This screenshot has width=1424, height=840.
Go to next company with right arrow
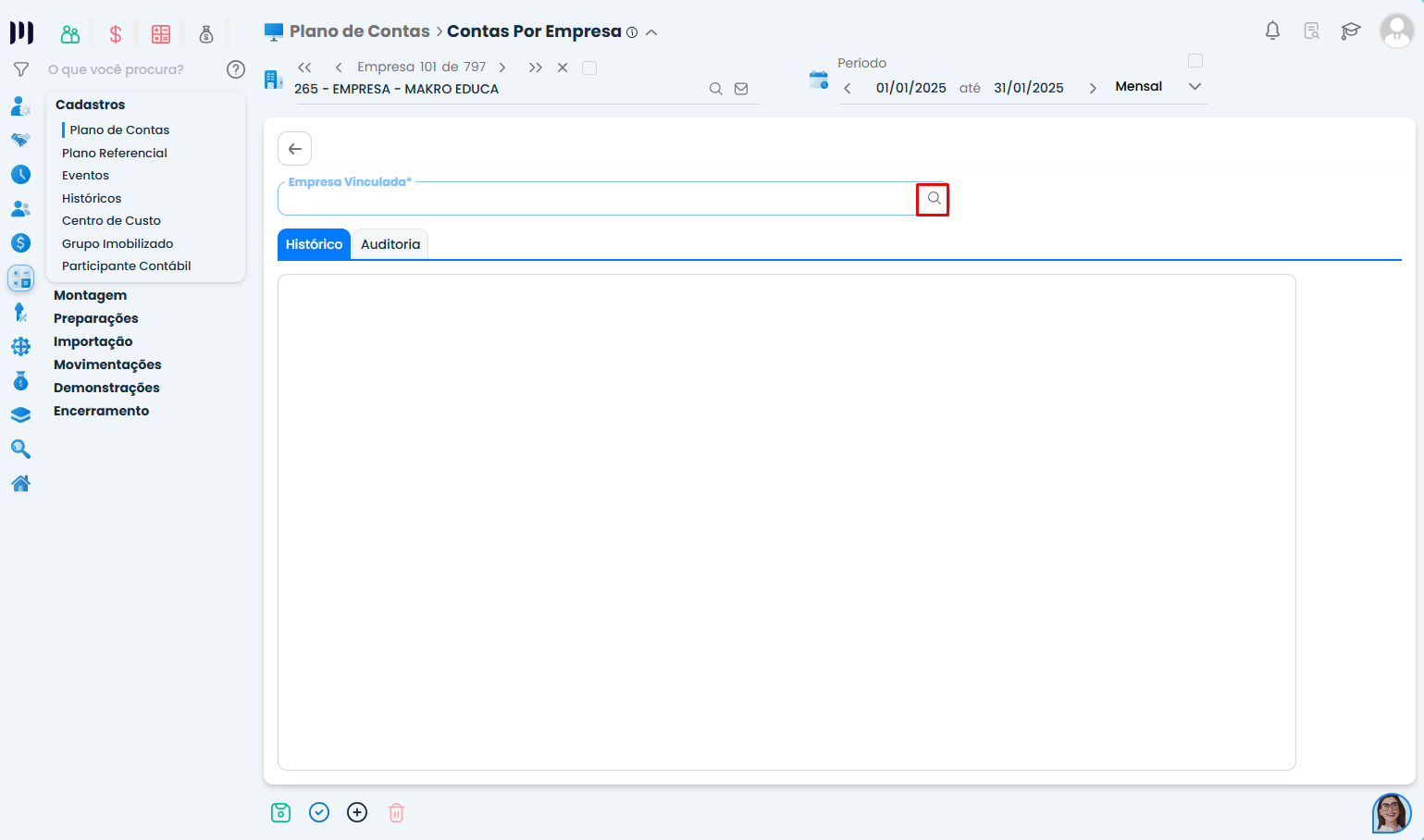(x=502, y=68)
